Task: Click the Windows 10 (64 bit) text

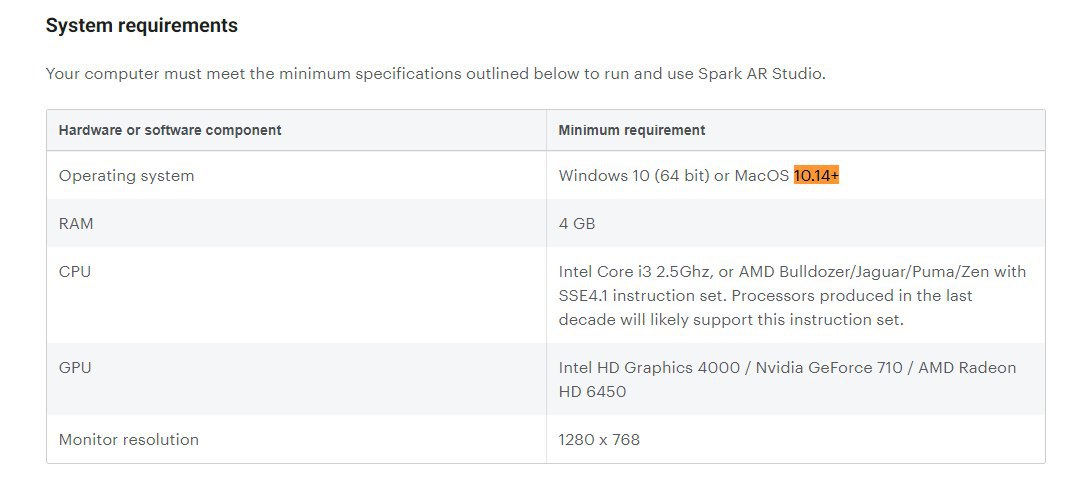Action: (634, 176)
